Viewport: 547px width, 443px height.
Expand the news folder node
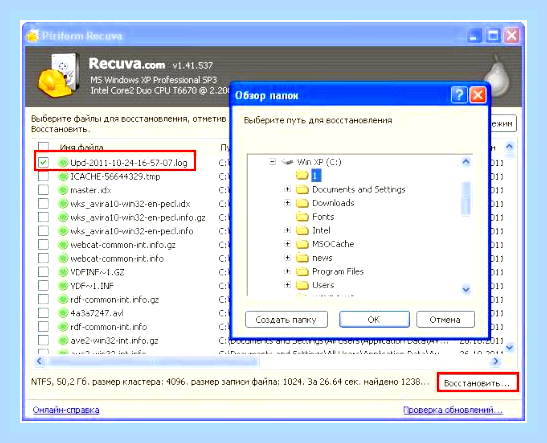point(287,258)
